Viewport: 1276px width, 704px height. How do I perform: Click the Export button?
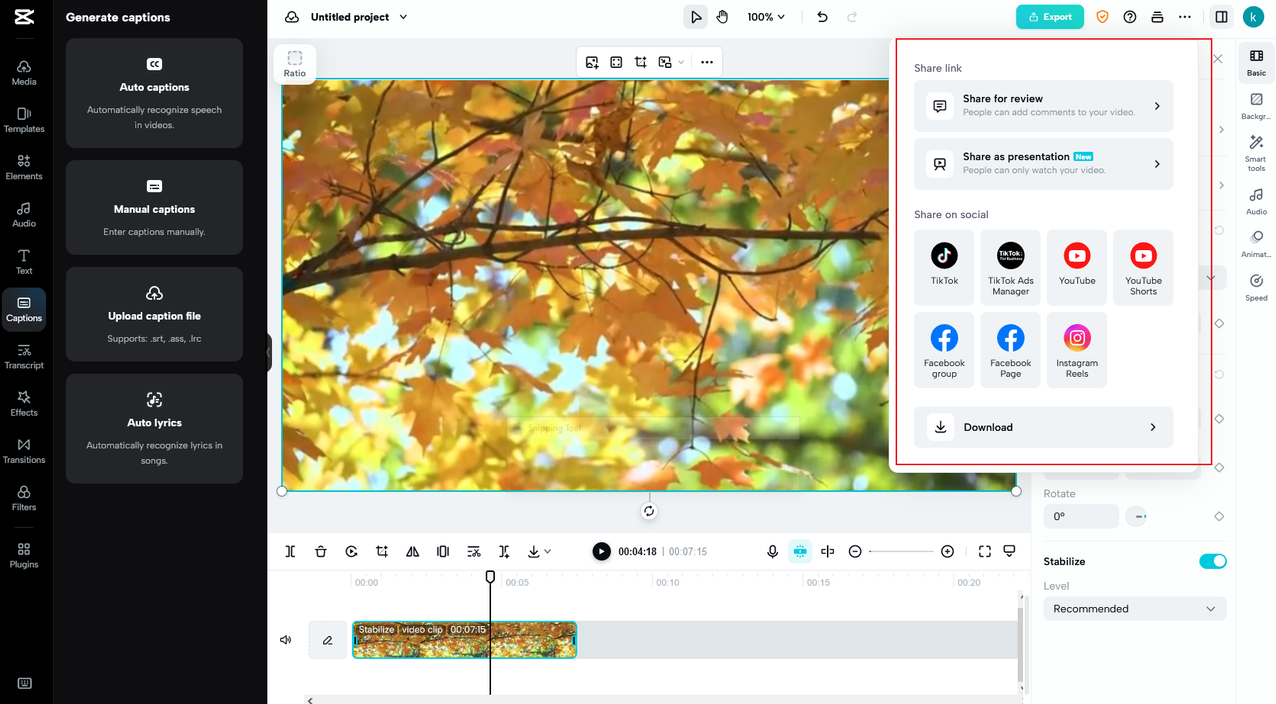[x=1050, y=17]
